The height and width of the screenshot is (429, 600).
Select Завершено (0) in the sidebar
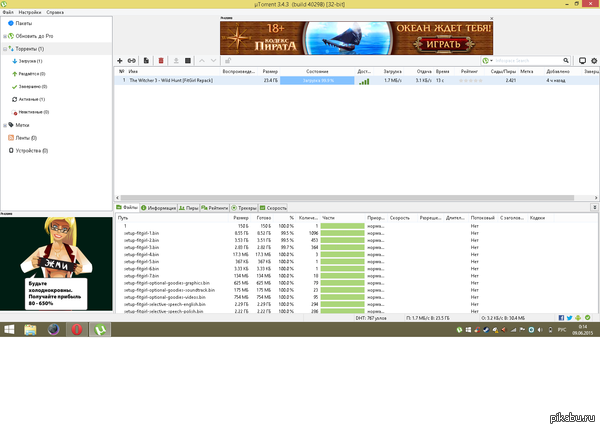tap(33, 86)
